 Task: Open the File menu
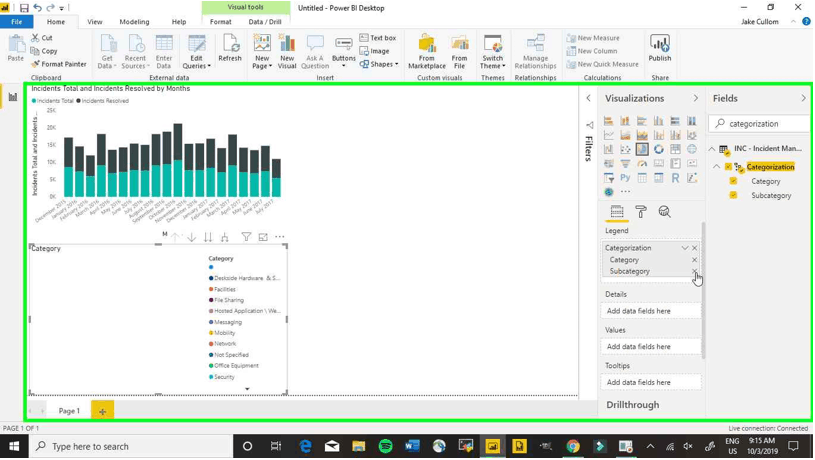(x=17, y=22)
